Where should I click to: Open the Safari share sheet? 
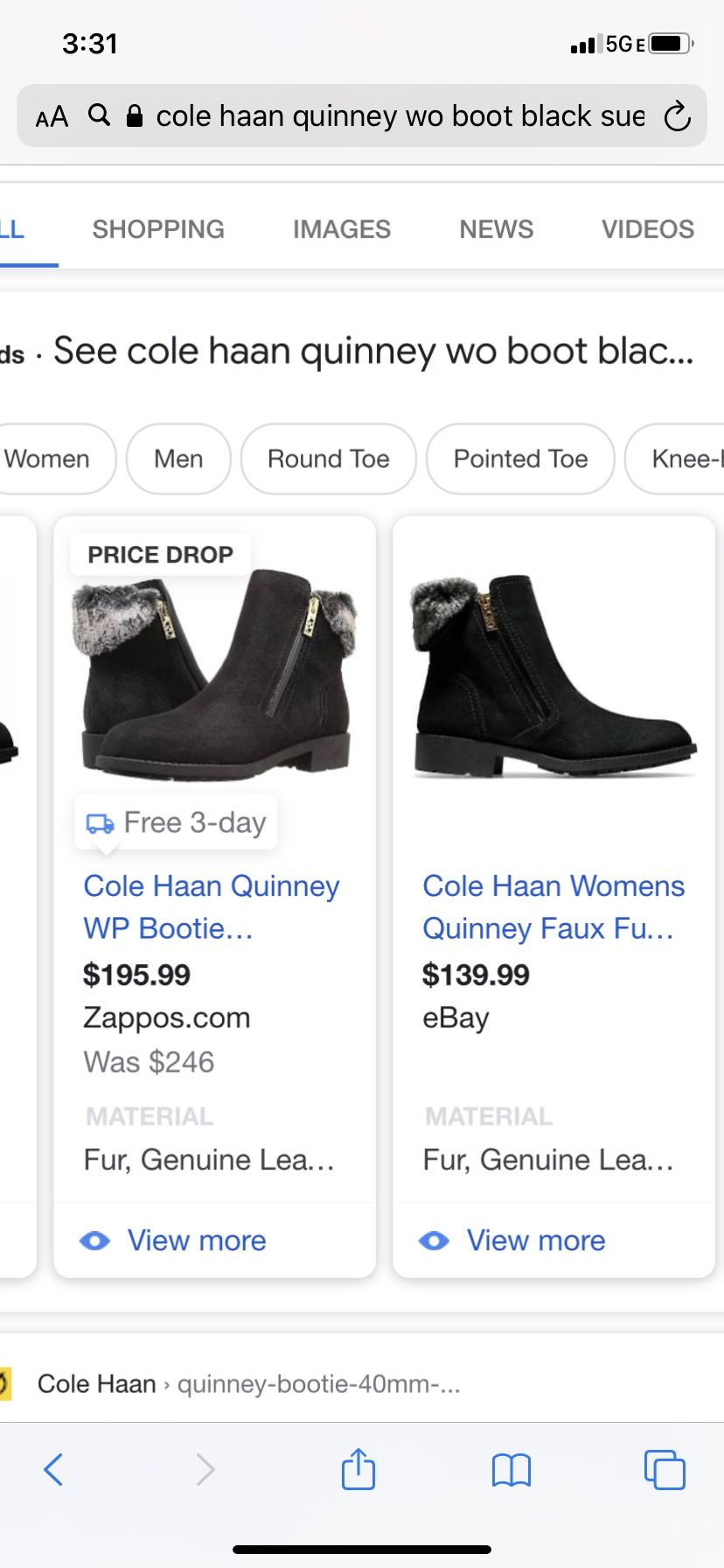pos(359,1469)
